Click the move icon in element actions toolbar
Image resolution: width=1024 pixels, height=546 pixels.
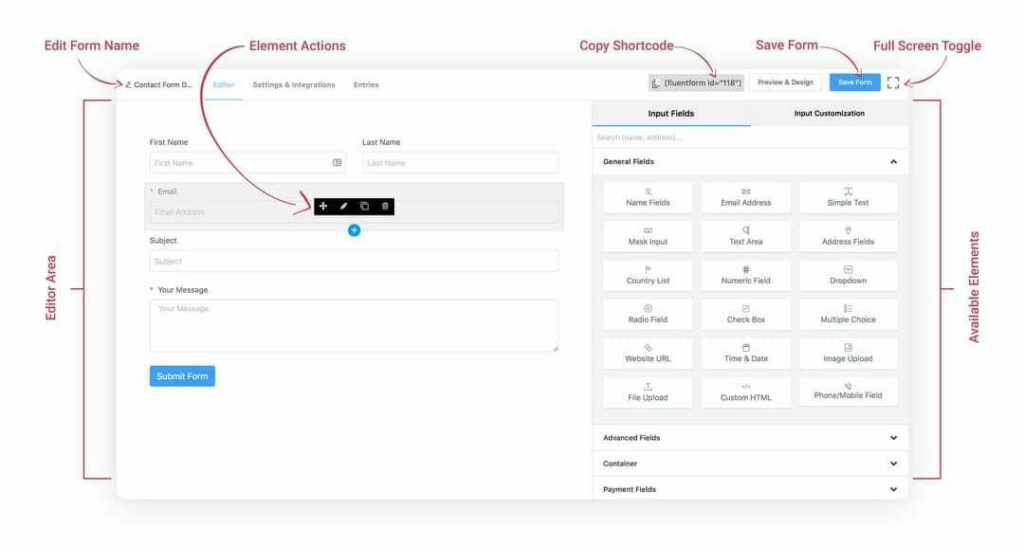323,206
